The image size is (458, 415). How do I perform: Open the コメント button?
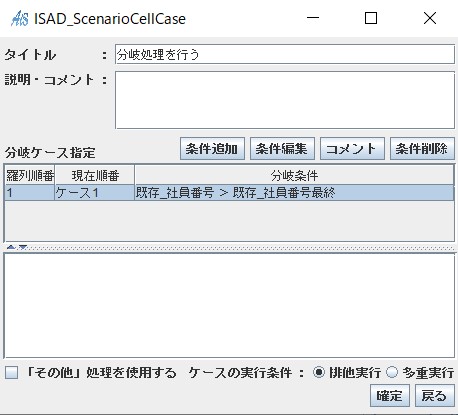point(352,149)
